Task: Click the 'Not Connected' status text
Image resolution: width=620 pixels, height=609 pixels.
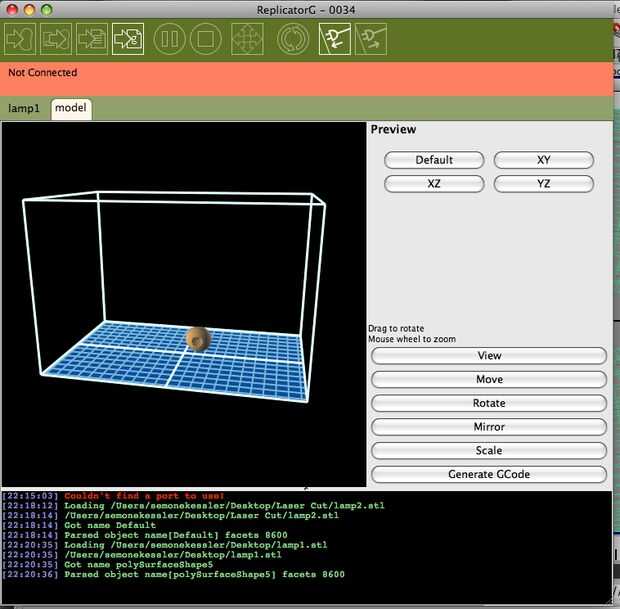Action: coord(43,73)
